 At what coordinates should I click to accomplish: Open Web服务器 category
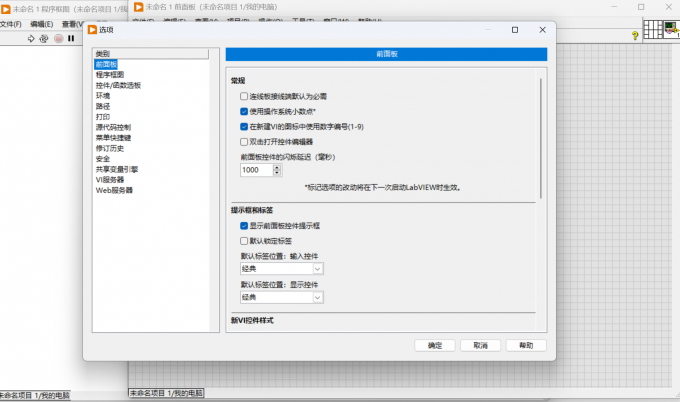point(114,190)
